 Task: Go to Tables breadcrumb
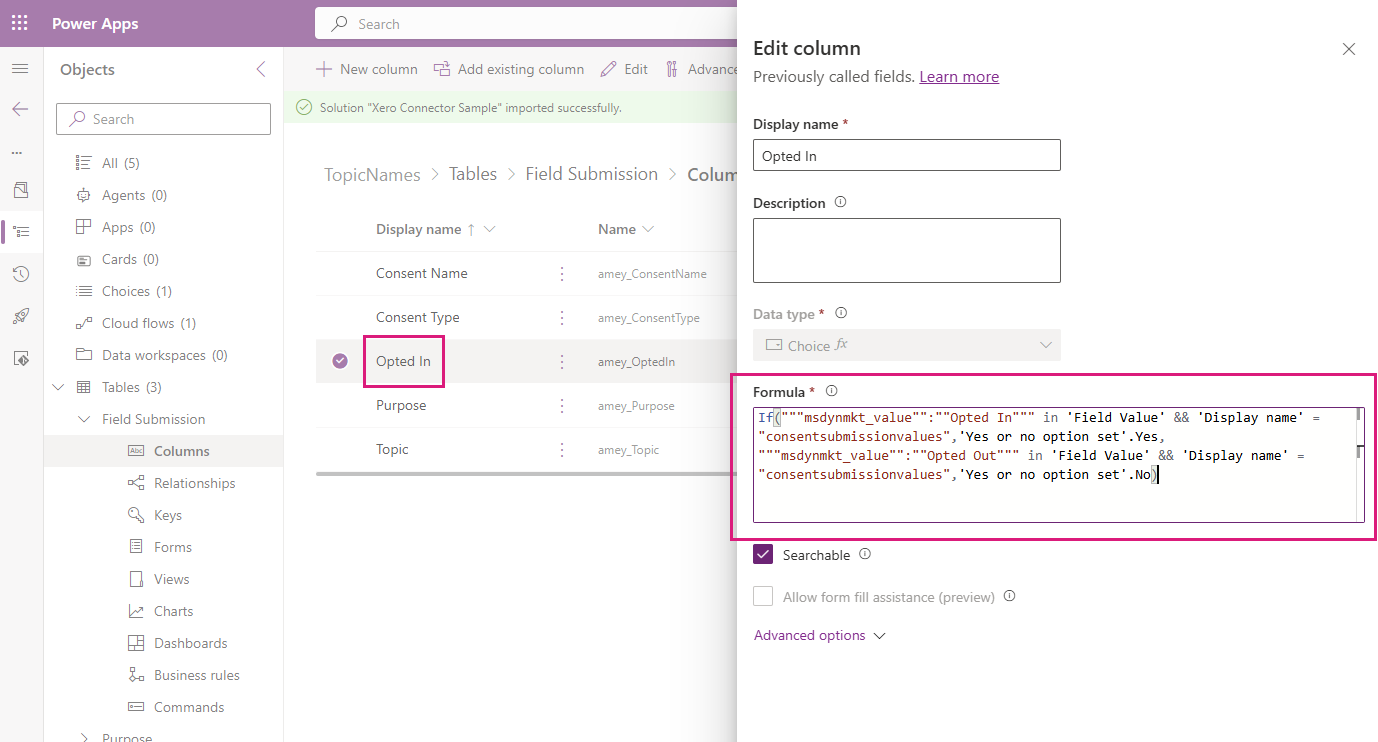(473, 174)
